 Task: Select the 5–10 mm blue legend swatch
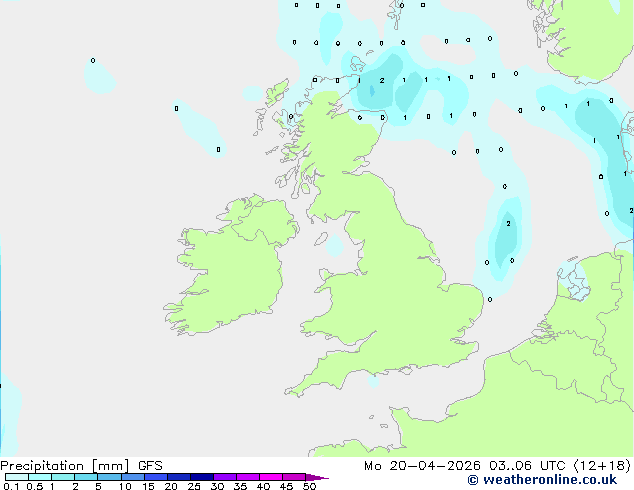109,477
